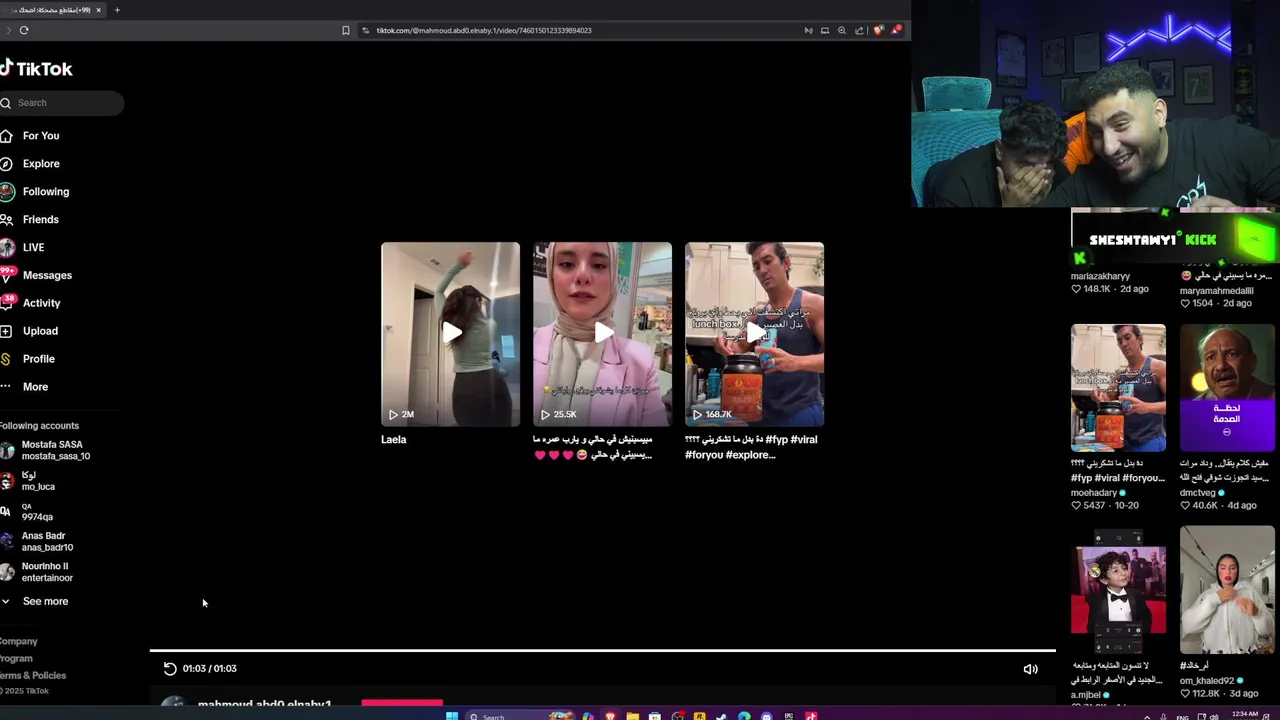The width and height of the screenshot is (1280, 720).
Task: Click the mariazakharyy username
Action: point(1100,276)
